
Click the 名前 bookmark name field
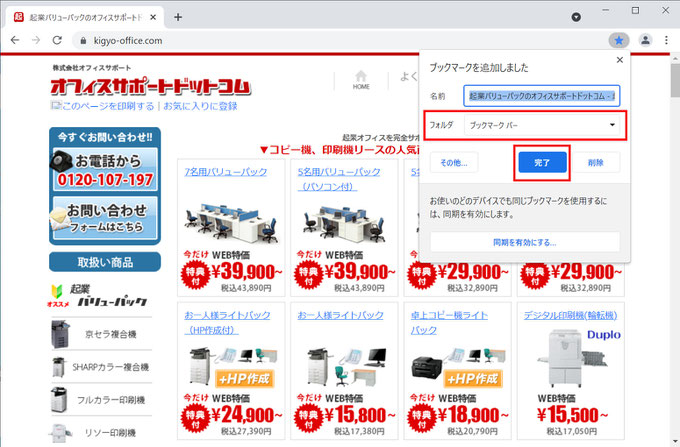542,96
